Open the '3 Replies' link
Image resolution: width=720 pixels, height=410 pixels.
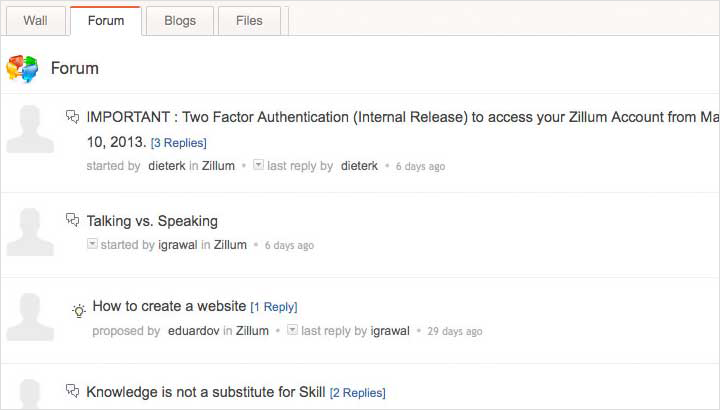click(x=179, y=143)
